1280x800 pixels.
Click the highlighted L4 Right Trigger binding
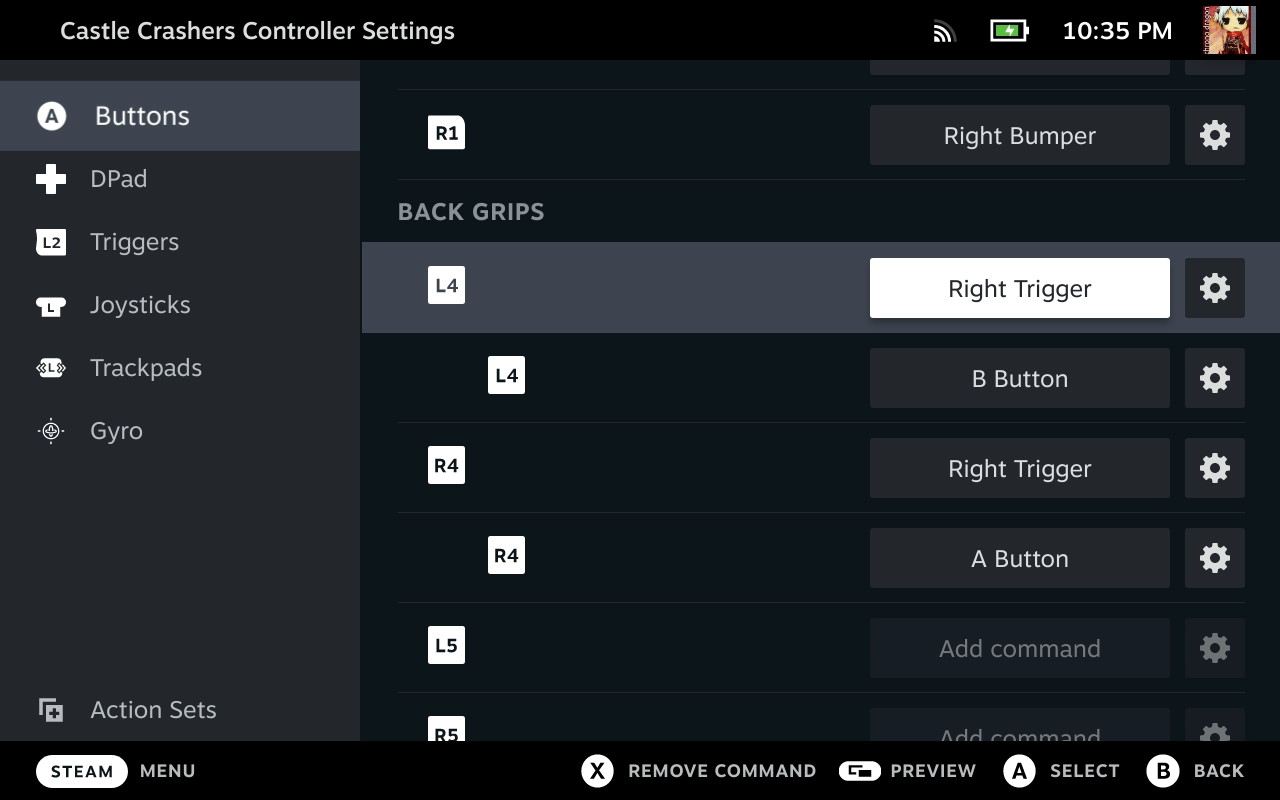(1019, 288)
